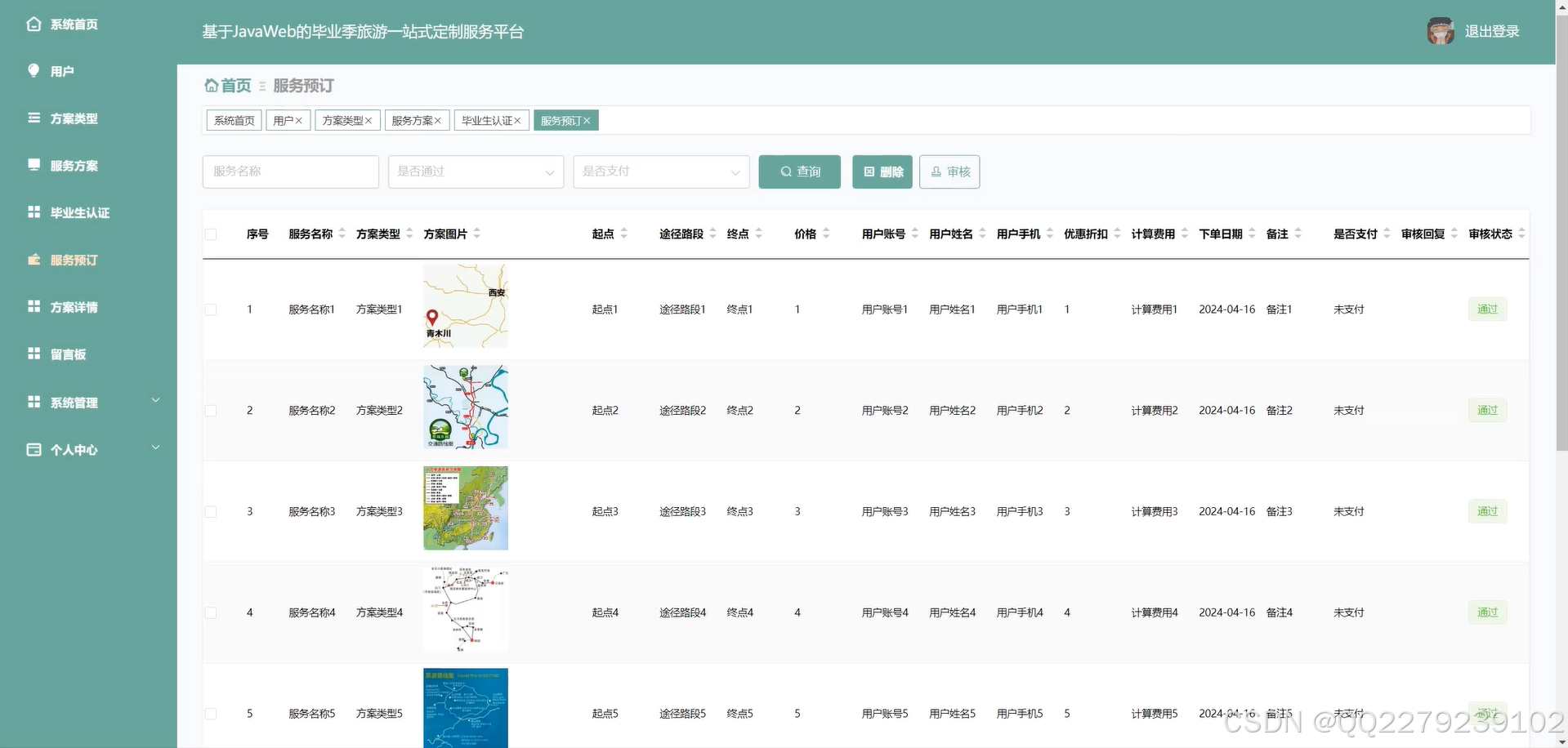This screenshot has width=1568, height=748.
Task: Open the 用户 user management section
Action: 33,70
